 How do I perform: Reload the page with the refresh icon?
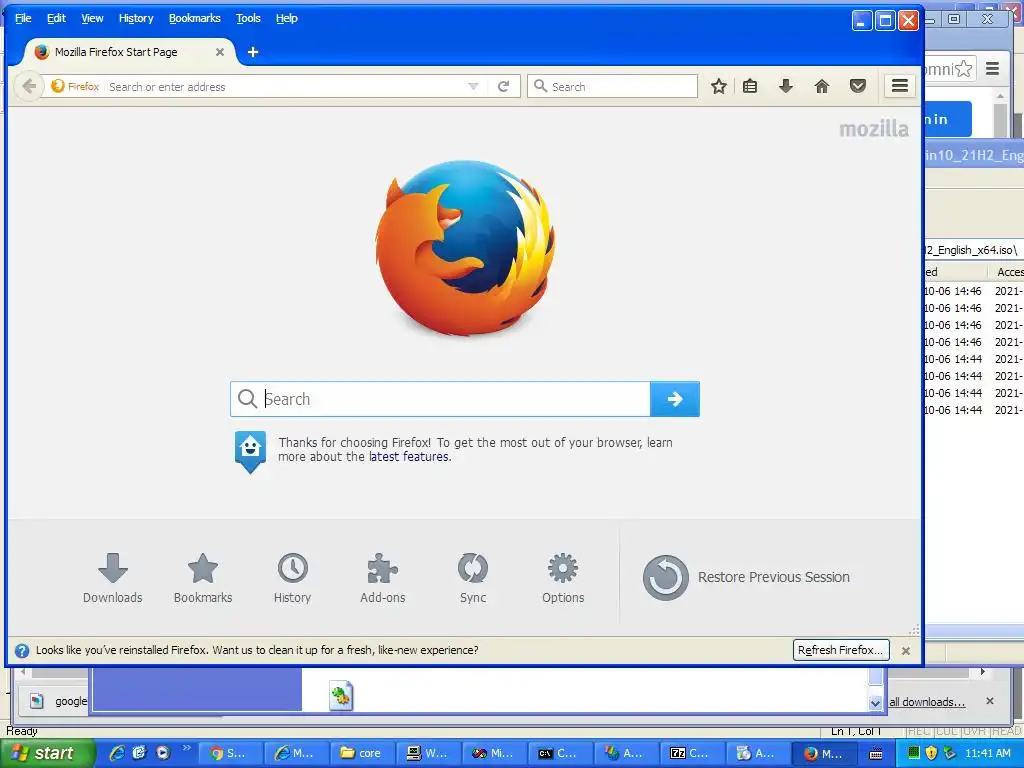pos(504,86)
